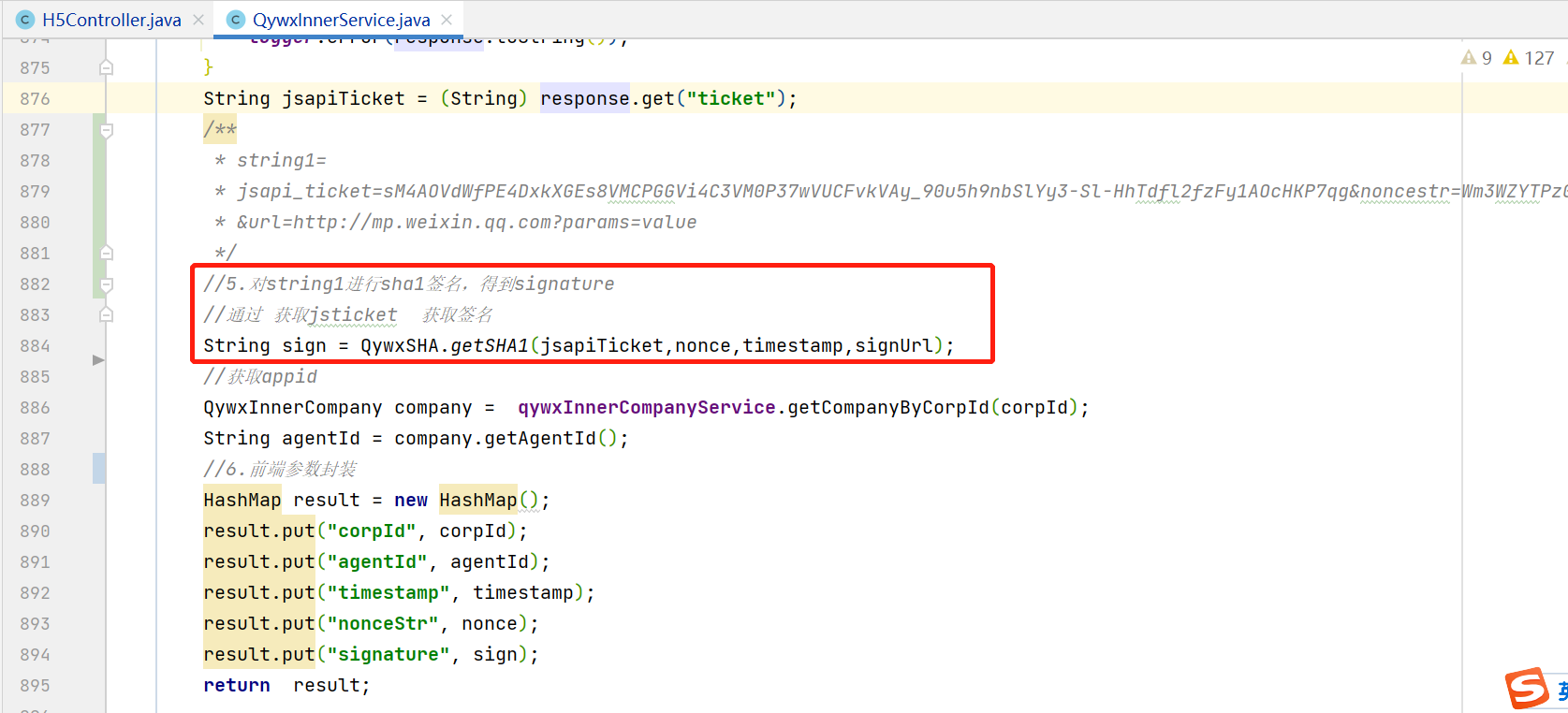
Task: Click line number 884 in the gutter
Action: pyautogui.click(x=35, y=345)
